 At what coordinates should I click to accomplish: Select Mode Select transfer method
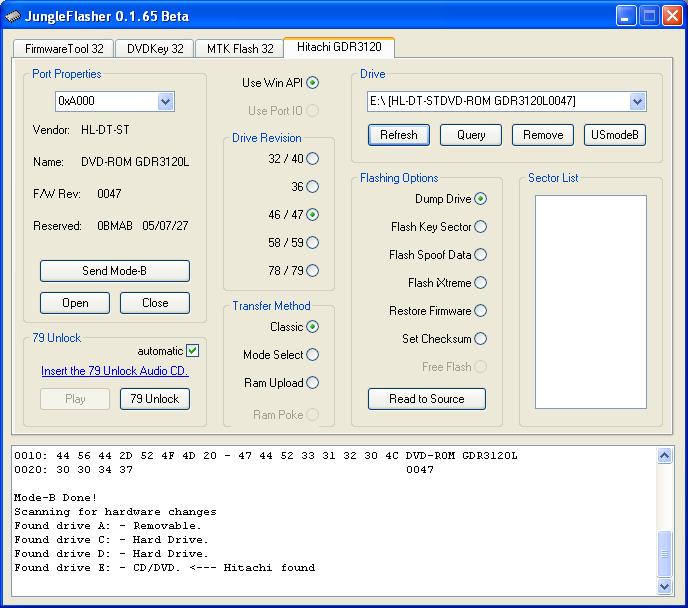[x=312, y=354]
